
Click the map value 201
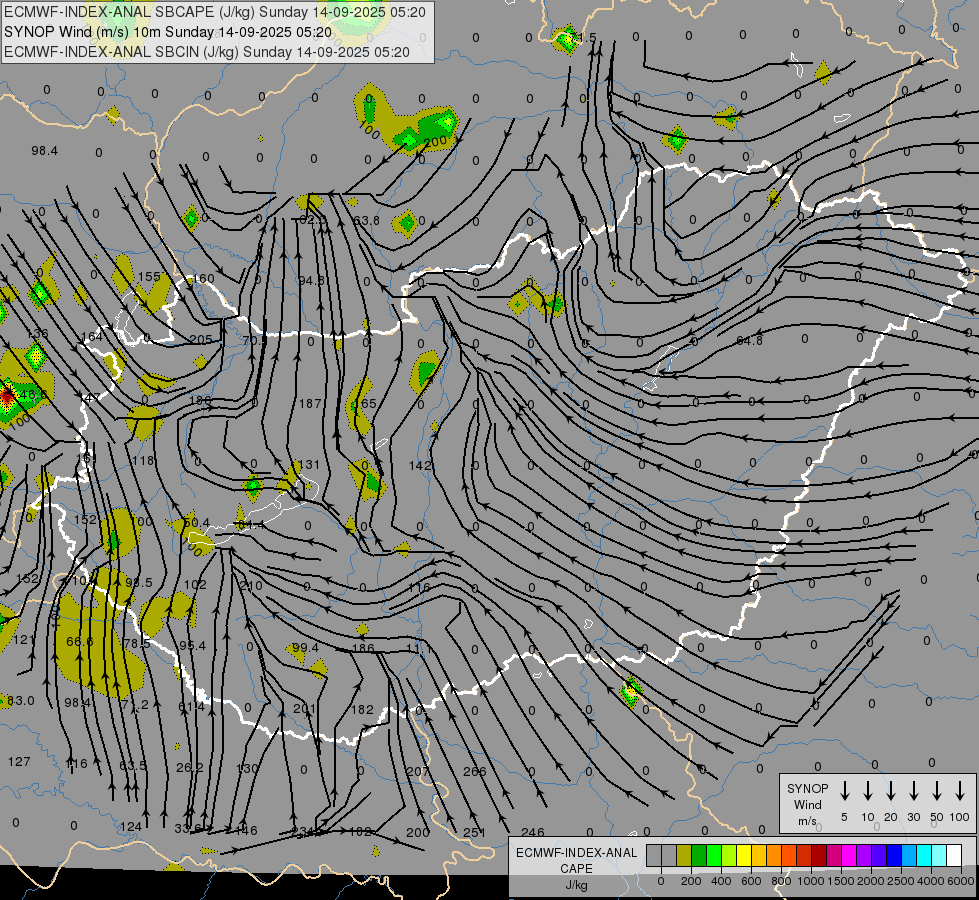click(304, 709)
